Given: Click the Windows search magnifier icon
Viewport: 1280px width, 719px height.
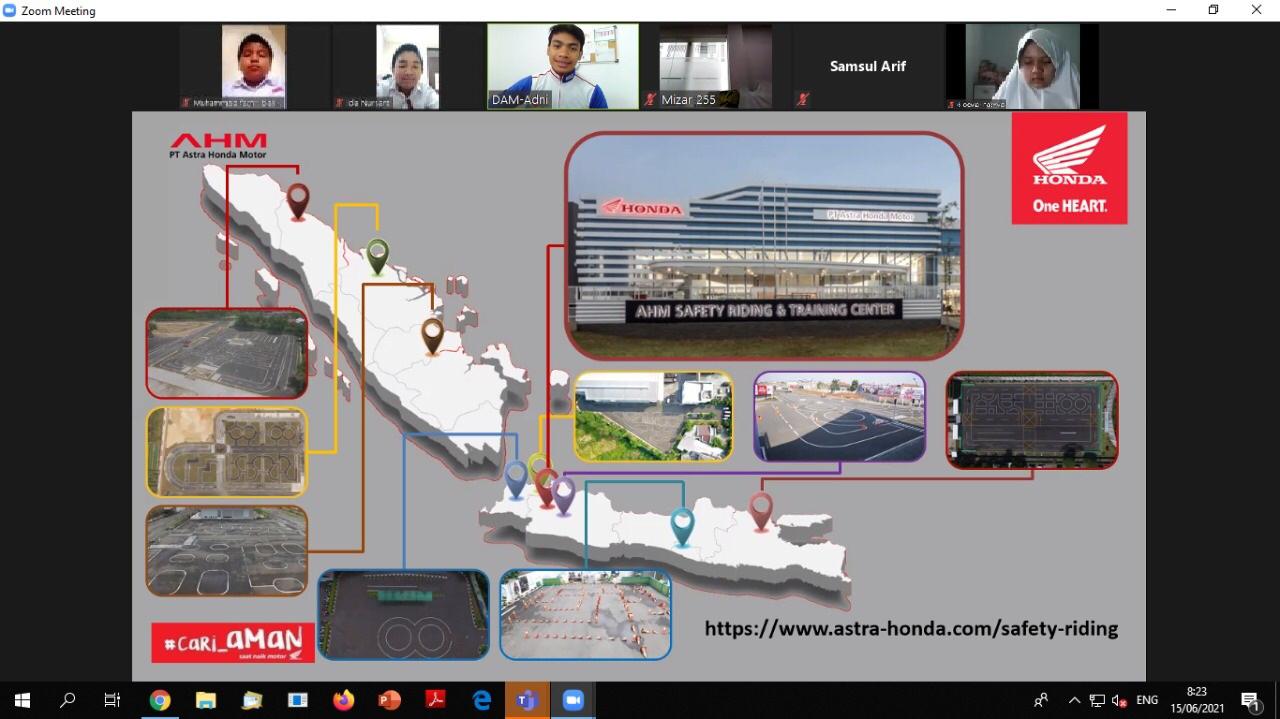Looking at the screenshot, I should [68, 700].
